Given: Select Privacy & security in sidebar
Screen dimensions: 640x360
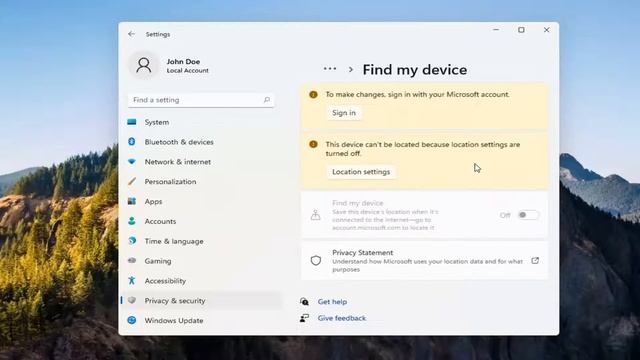Looking at the screenshot, I should pyautogui.click(x=202, y=300).
